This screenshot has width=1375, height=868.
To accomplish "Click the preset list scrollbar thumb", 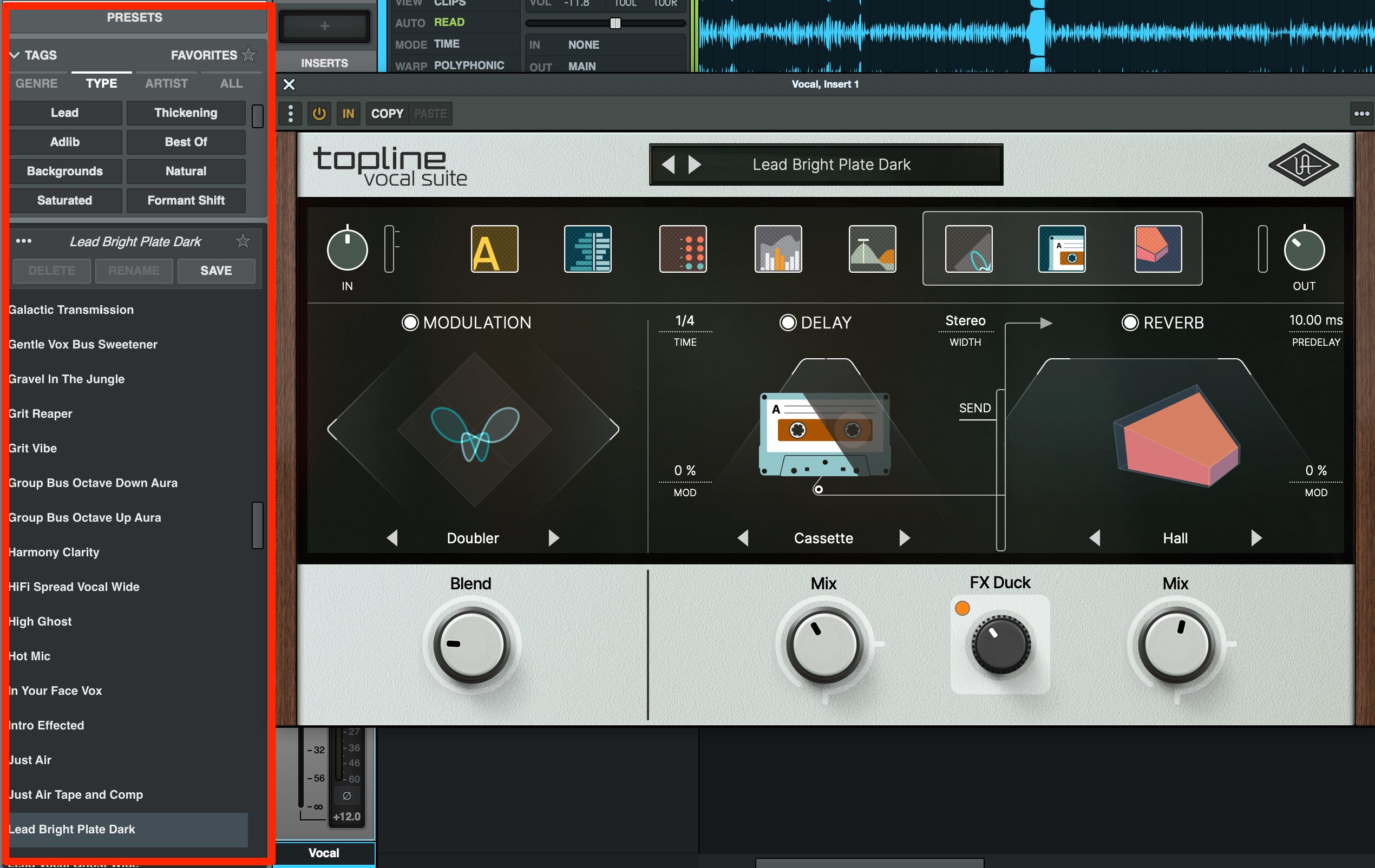I will coord(258,525).
